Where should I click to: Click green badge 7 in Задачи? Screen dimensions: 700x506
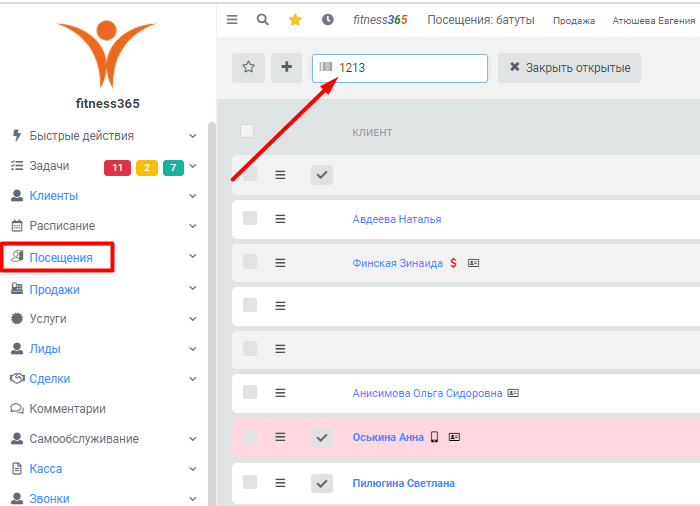173,167
